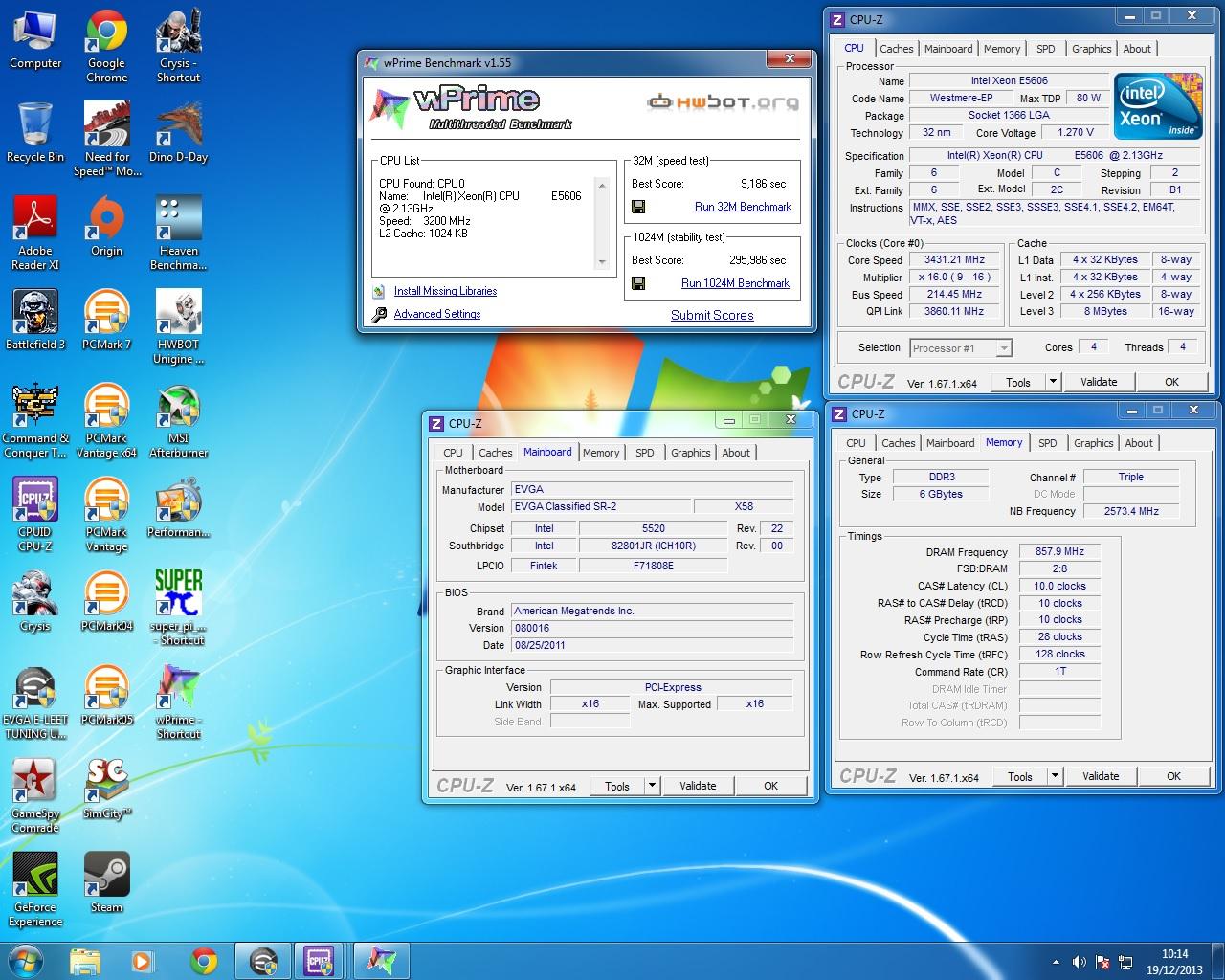The height and width of the screenshot is (980, 1225).
Task: Open the wPrime - Shortcut desktop icon
Action: [179, 702]
